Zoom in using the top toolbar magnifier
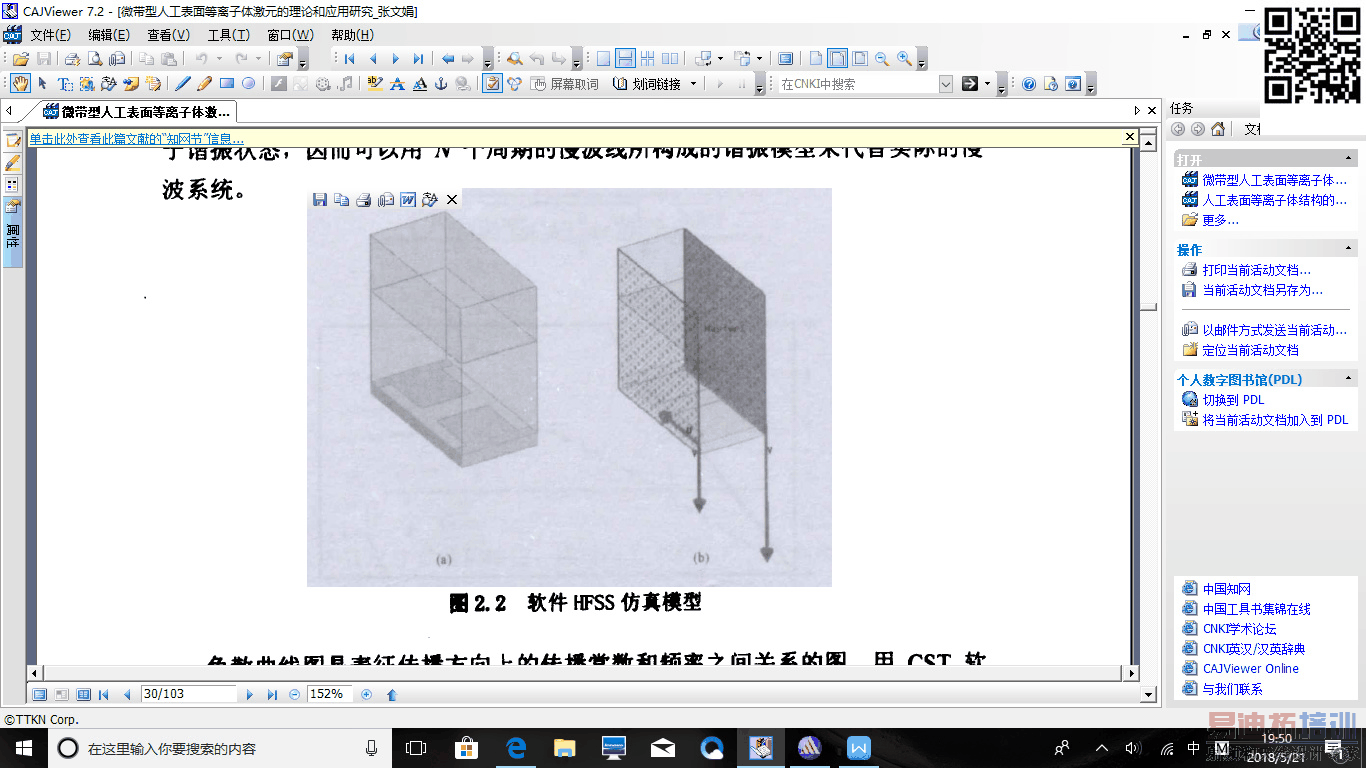The width and height of the screenshot is (1366, 768). click(x=904, y=59)
